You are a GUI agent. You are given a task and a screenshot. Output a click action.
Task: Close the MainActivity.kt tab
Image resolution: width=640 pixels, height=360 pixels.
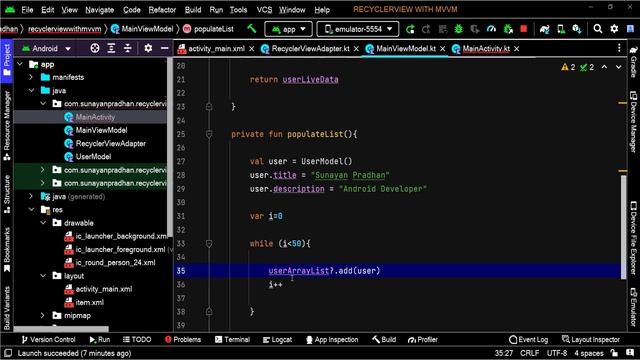(x=517, y=49)
